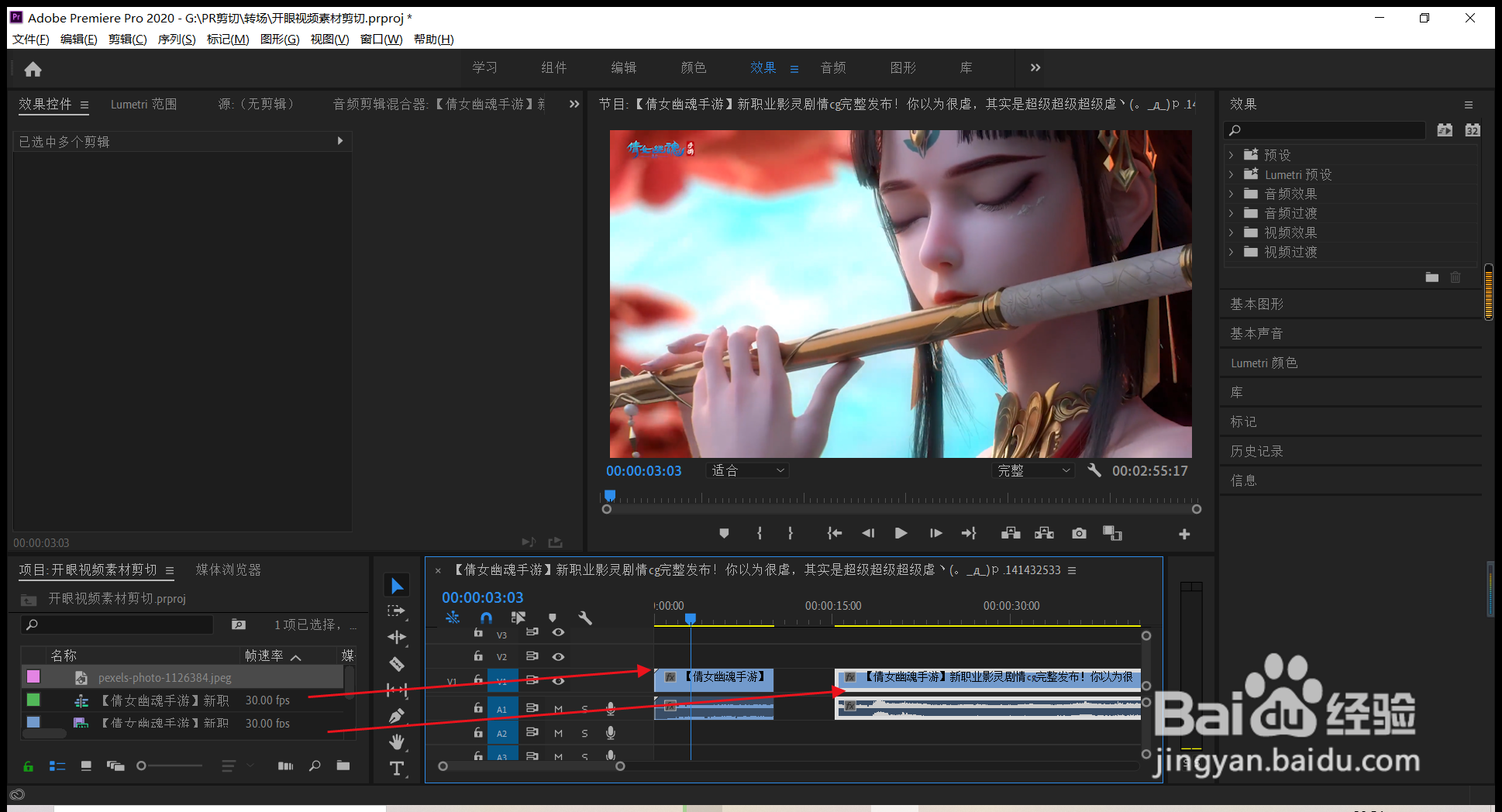Click Find icon in Project panel
Image resolution: width=1502 pixels, height=812 pixels.
click(315, 766)
